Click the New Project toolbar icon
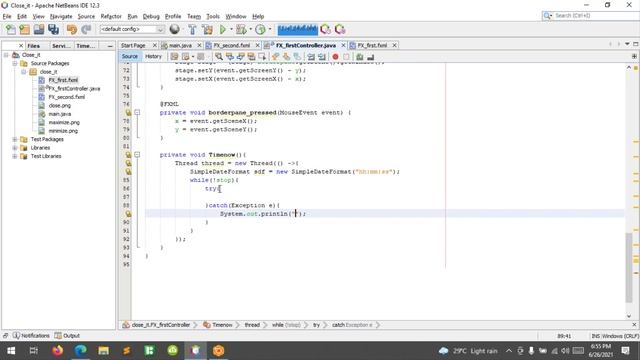 point(24,29)
